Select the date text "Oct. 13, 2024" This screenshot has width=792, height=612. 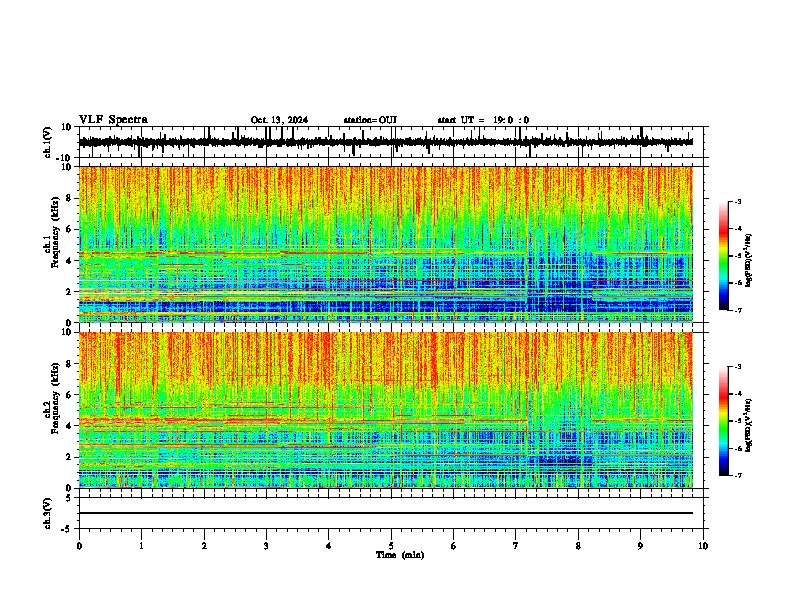(279, 120)
